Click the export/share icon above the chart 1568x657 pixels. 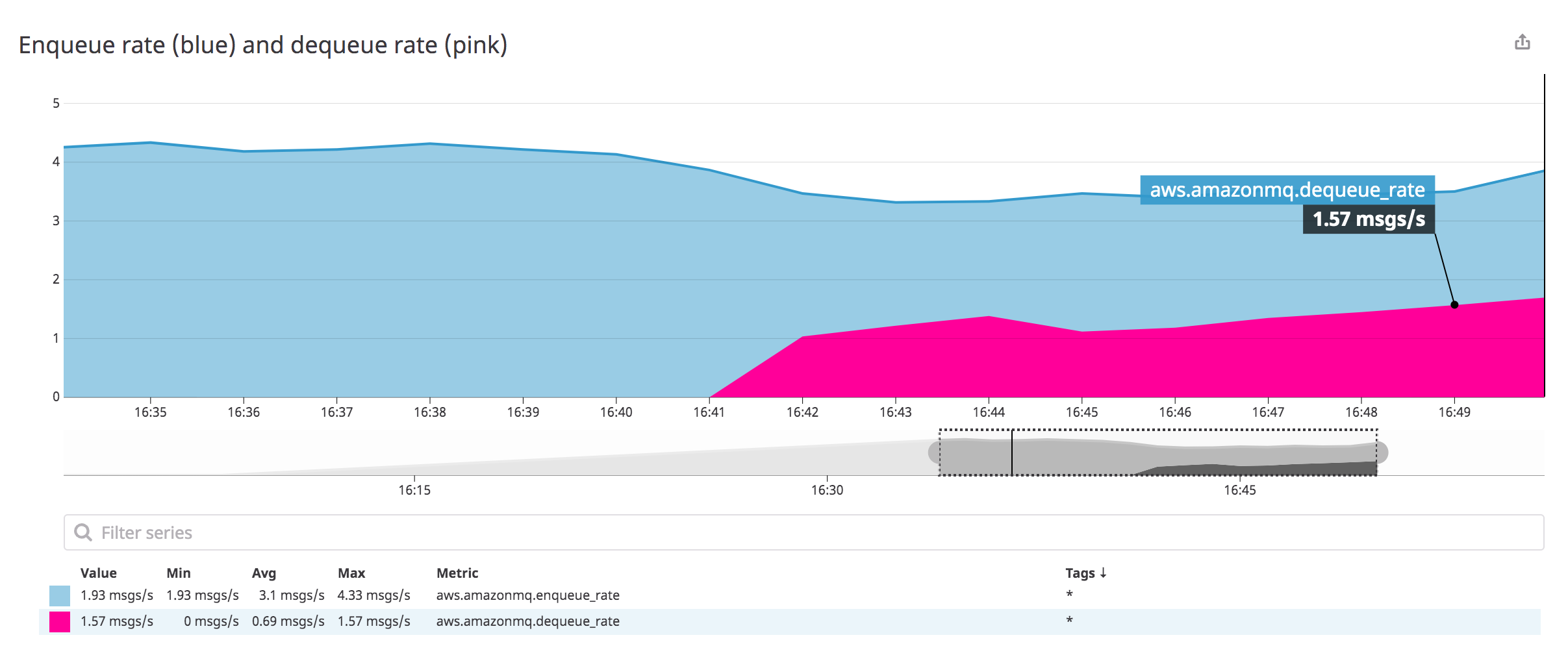[x=1523, y=42]
